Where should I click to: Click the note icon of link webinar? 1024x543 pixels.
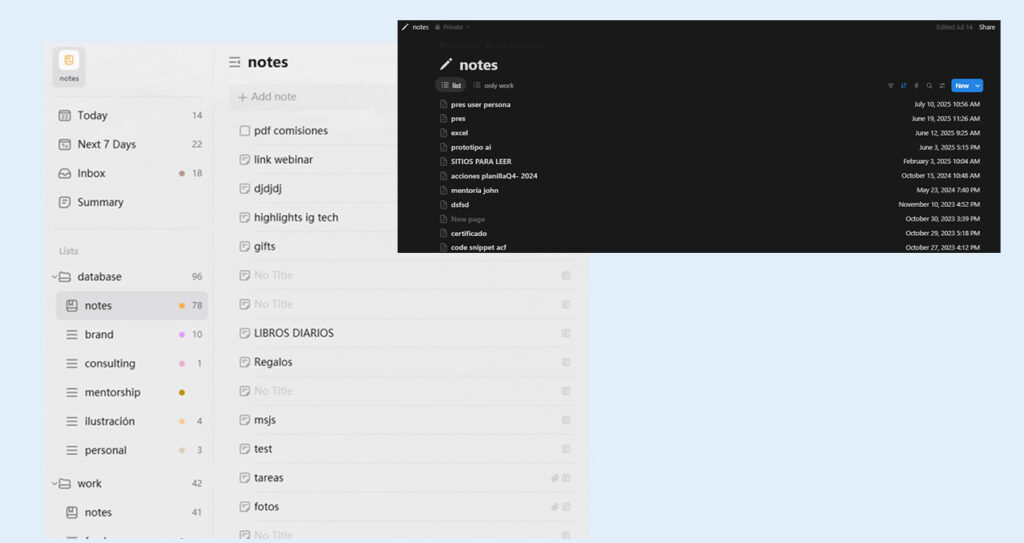pyautogui.click(x=244, y=159)
